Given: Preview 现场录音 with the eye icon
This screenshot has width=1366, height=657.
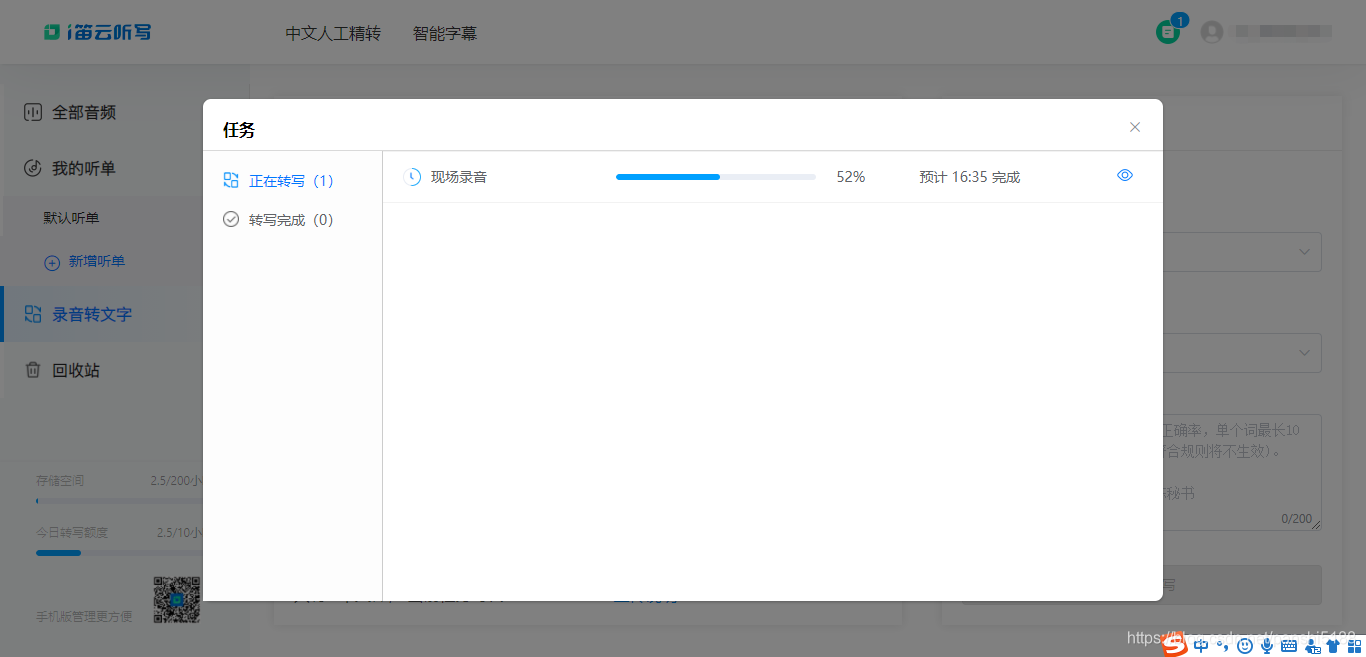Looking at the screenshot, I should [1124, 175].
